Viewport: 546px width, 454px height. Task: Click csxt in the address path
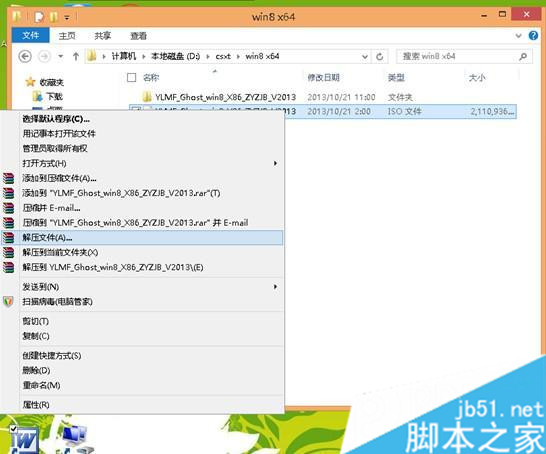tap(223, 56)
